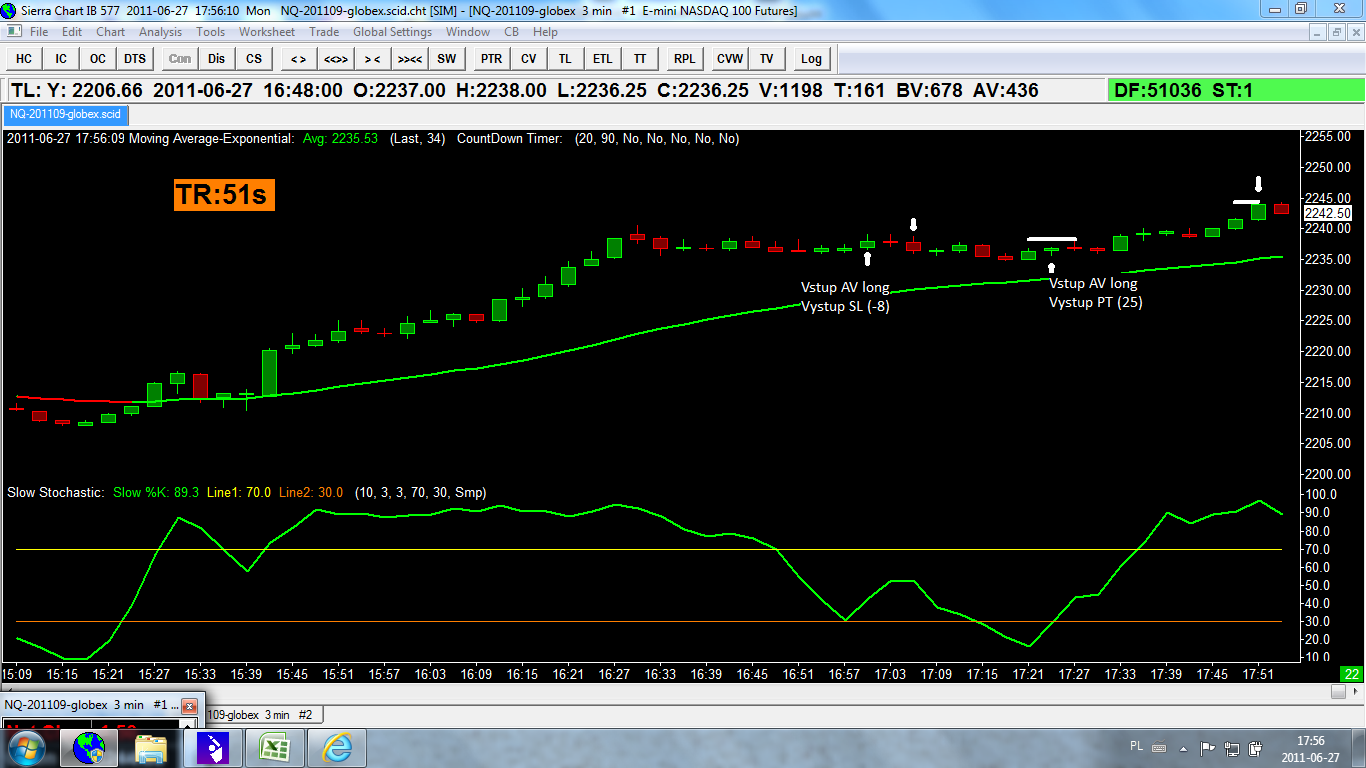Click the Con toolbar button
Screen dimensions: 1366x768
179,59
